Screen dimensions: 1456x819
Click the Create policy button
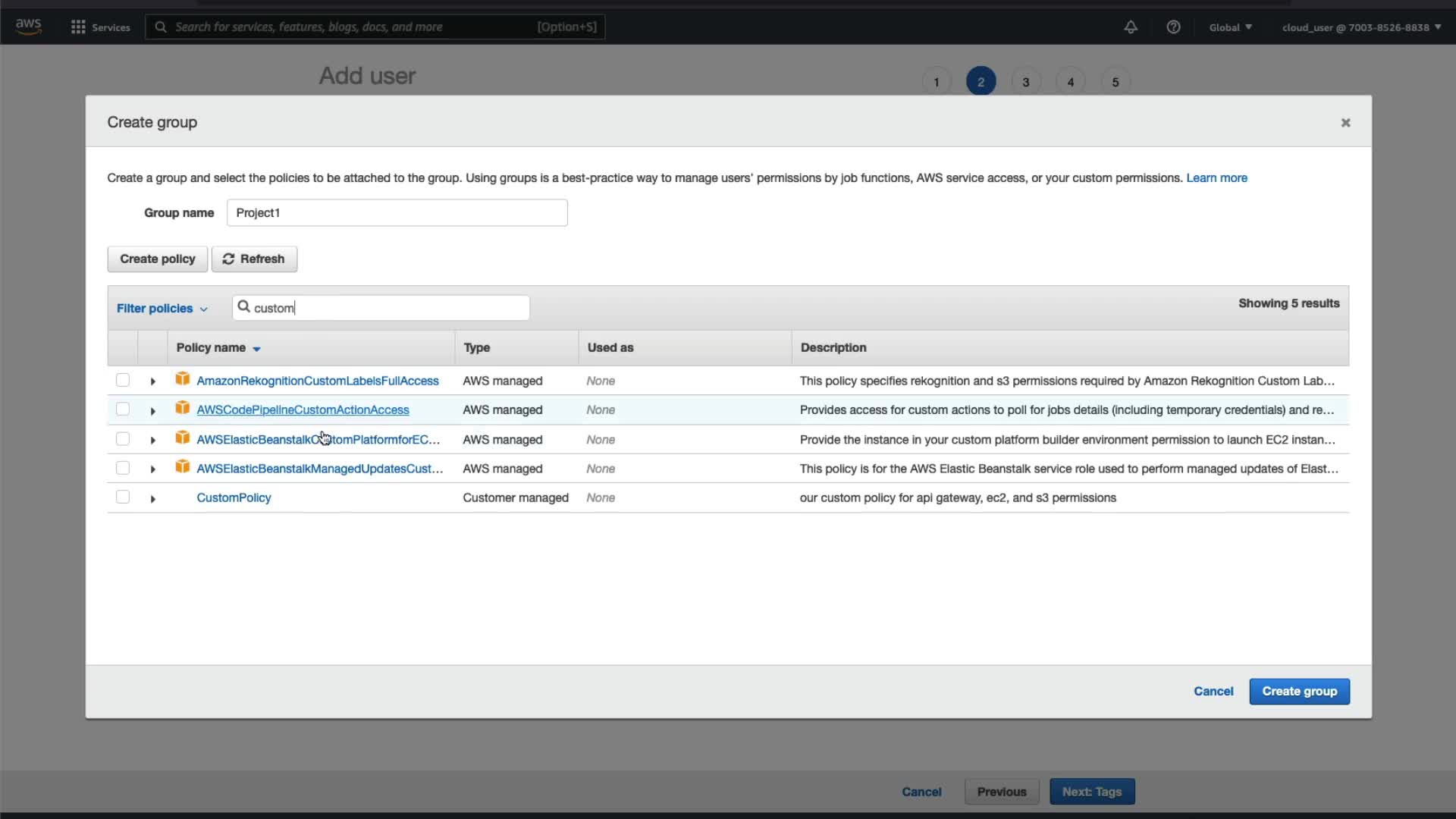157,259
